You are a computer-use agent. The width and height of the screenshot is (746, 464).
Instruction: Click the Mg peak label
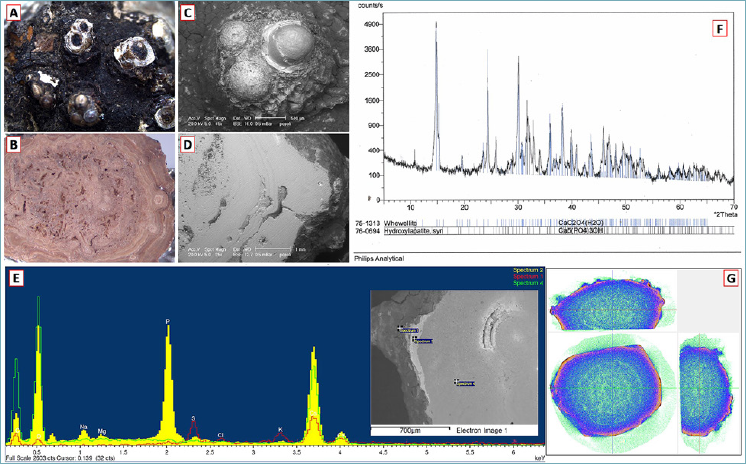click(x=102, y=431)
